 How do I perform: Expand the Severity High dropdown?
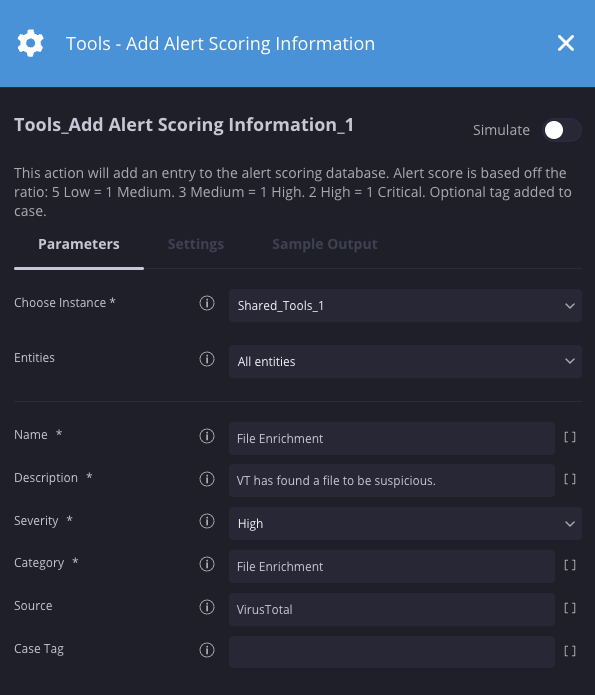[x=405, y=524]
